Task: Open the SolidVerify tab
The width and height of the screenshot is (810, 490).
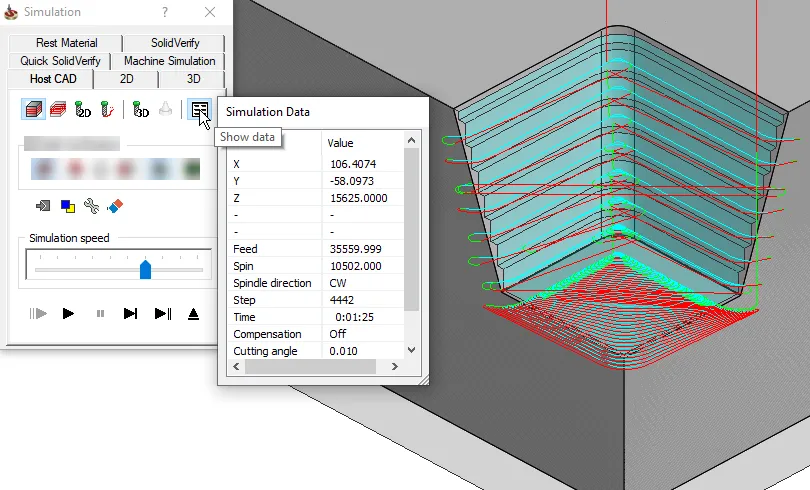Action: point(175,43)
